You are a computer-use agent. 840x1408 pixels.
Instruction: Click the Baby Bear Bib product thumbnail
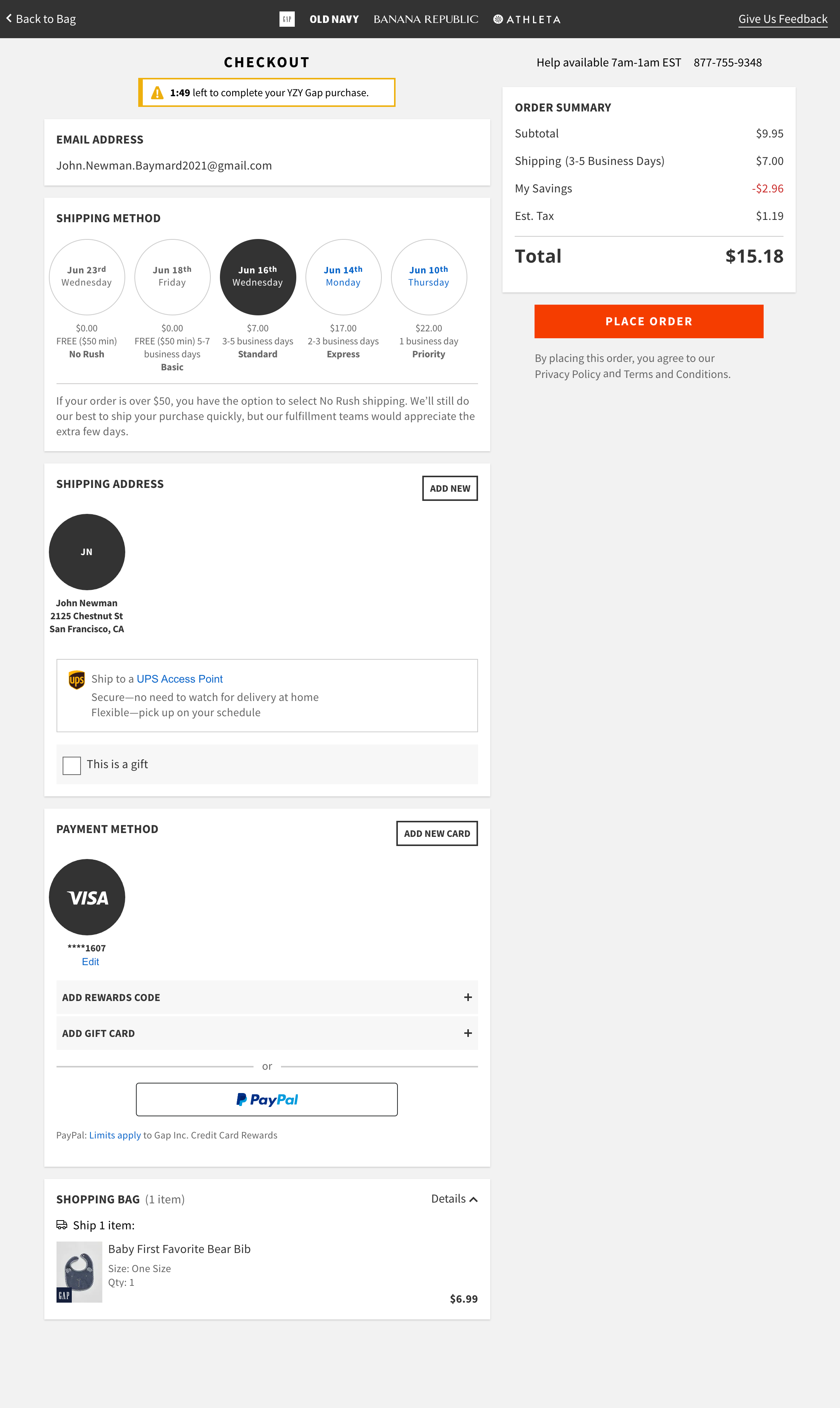click(x=79, y=1272)
